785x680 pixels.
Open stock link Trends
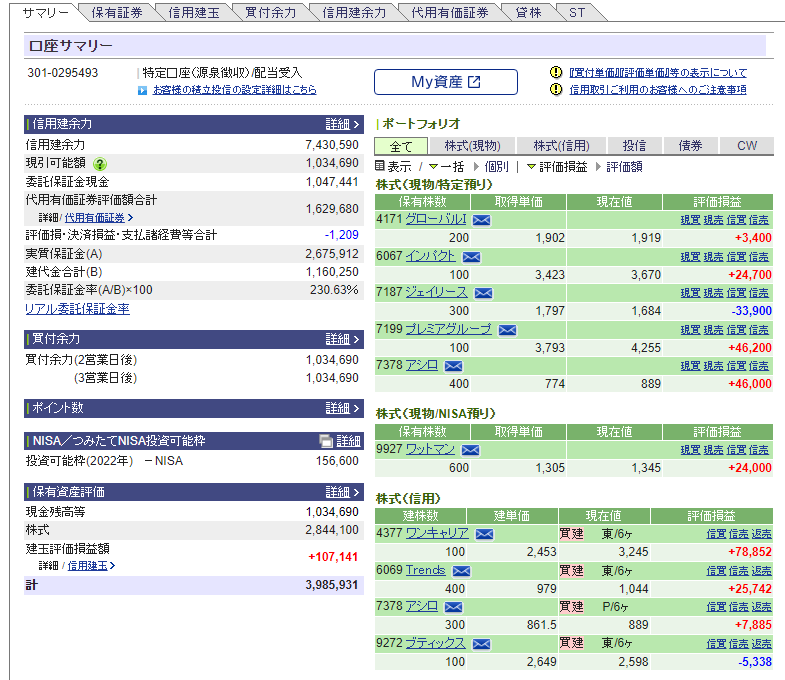(426, 570)
